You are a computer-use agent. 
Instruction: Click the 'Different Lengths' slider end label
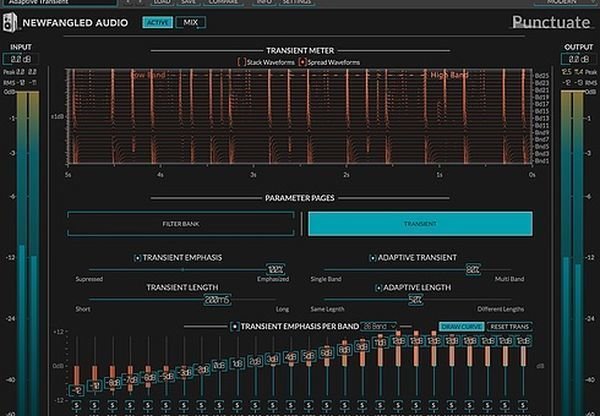coord(501,309)
